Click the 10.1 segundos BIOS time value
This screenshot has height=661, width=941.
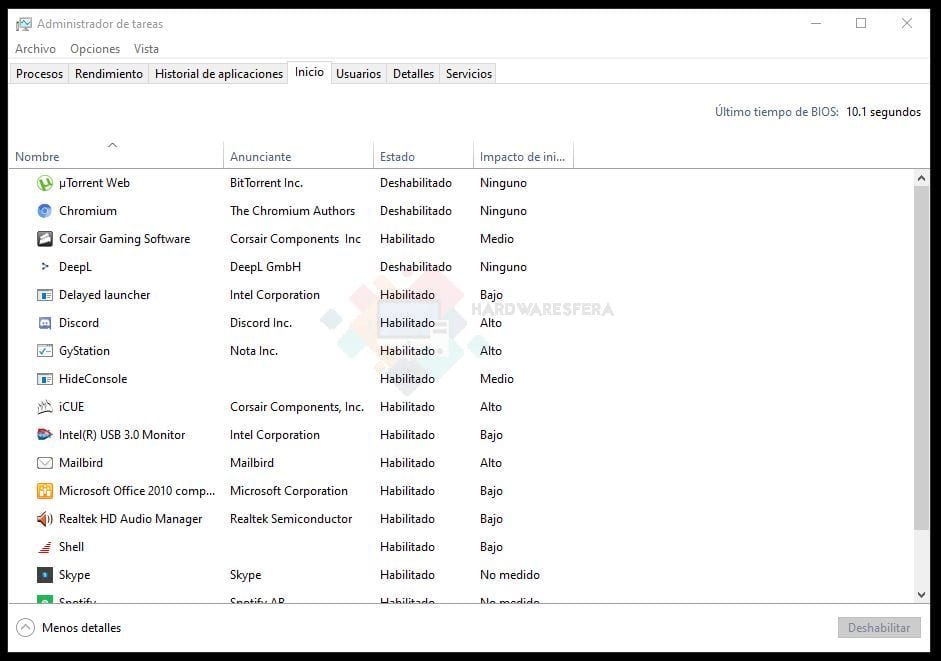tap(883, 112)
